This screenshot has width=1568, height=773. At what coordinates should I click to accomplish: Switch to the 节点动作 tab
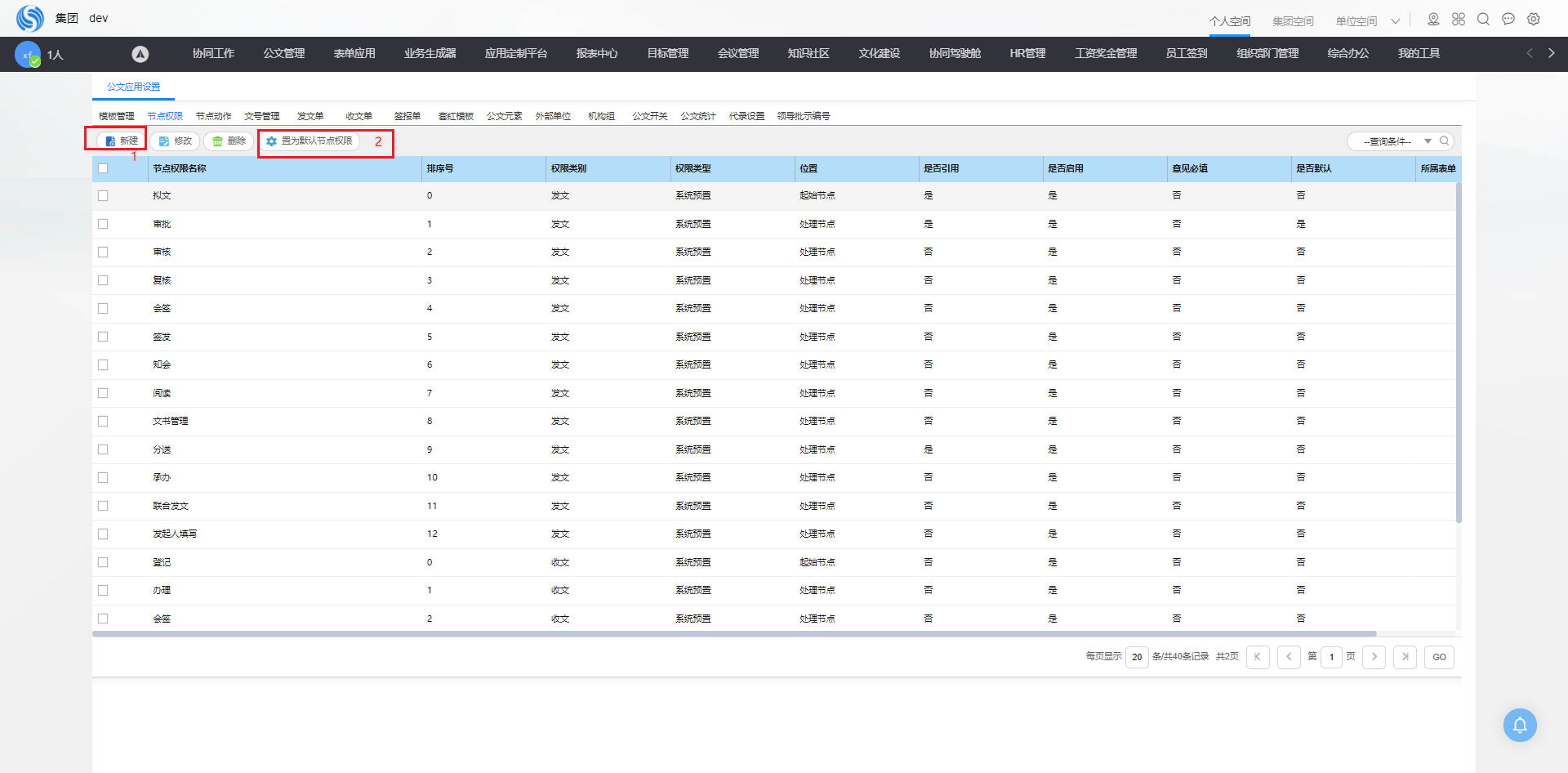(x=213, y=116)
